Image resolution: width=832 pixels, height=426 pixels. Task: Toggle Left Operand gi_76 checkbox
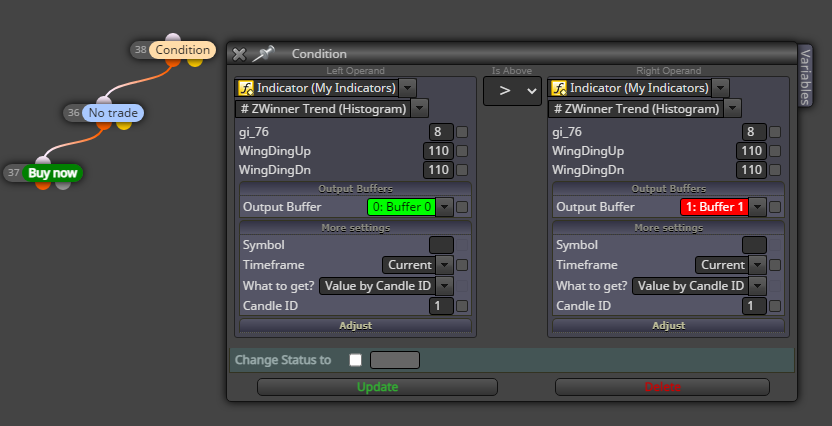coord(462,132)
